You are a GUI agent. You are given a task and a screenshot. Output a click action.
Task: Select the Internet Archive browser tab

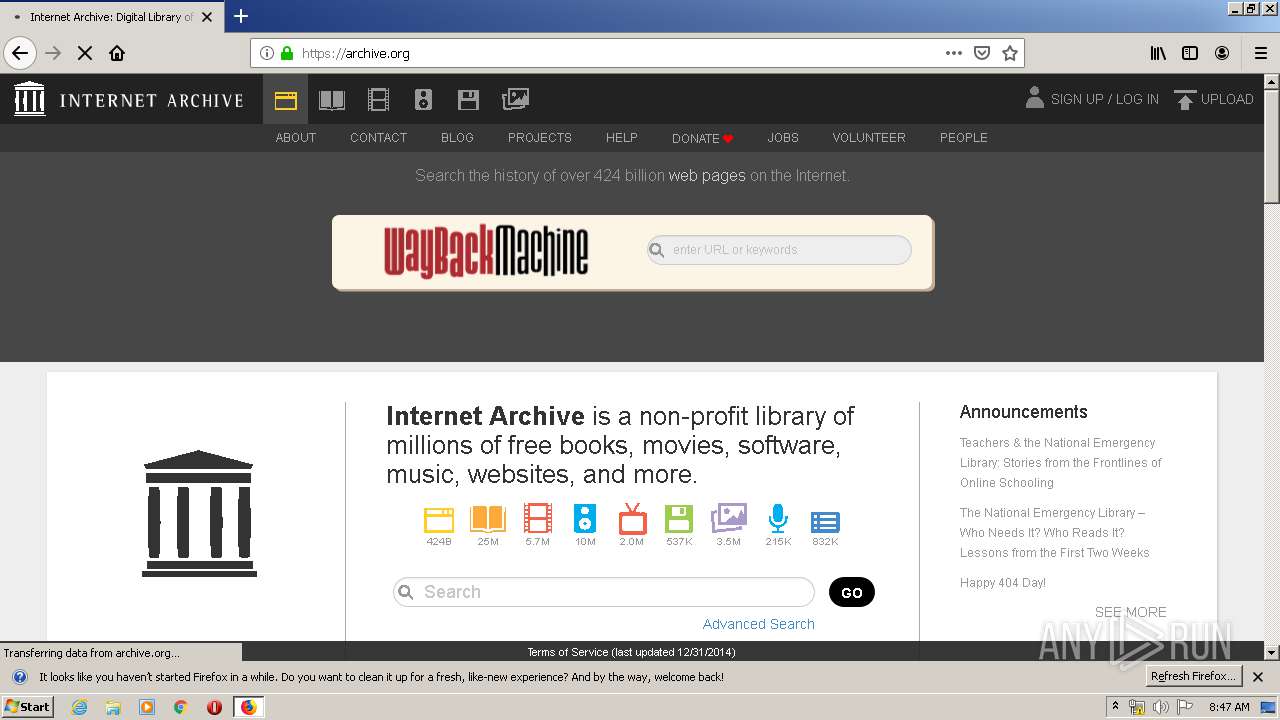coord(112,17)
